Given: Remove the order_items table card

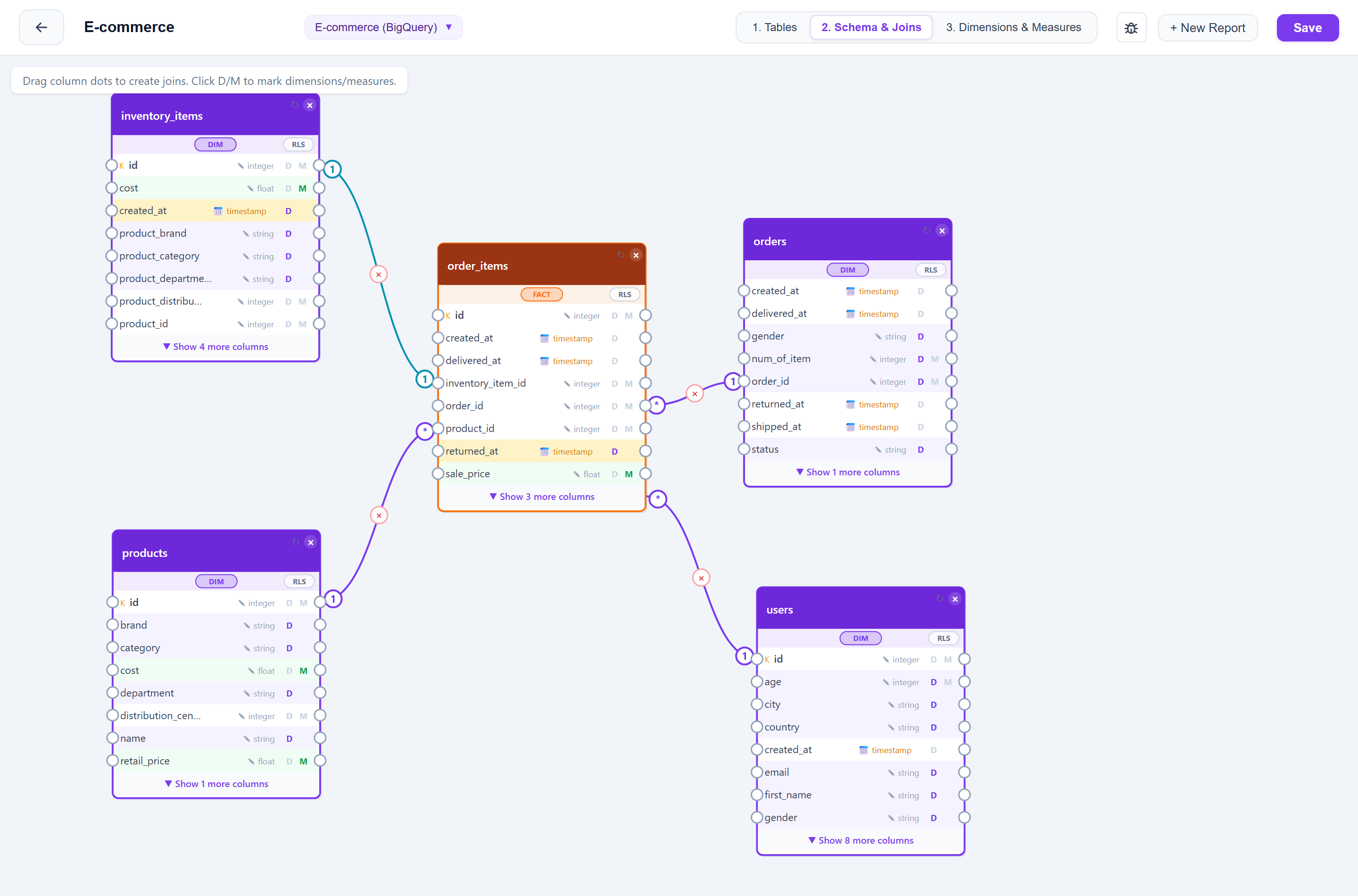Looking at the screenshot, I should click(x=636, y=256).
